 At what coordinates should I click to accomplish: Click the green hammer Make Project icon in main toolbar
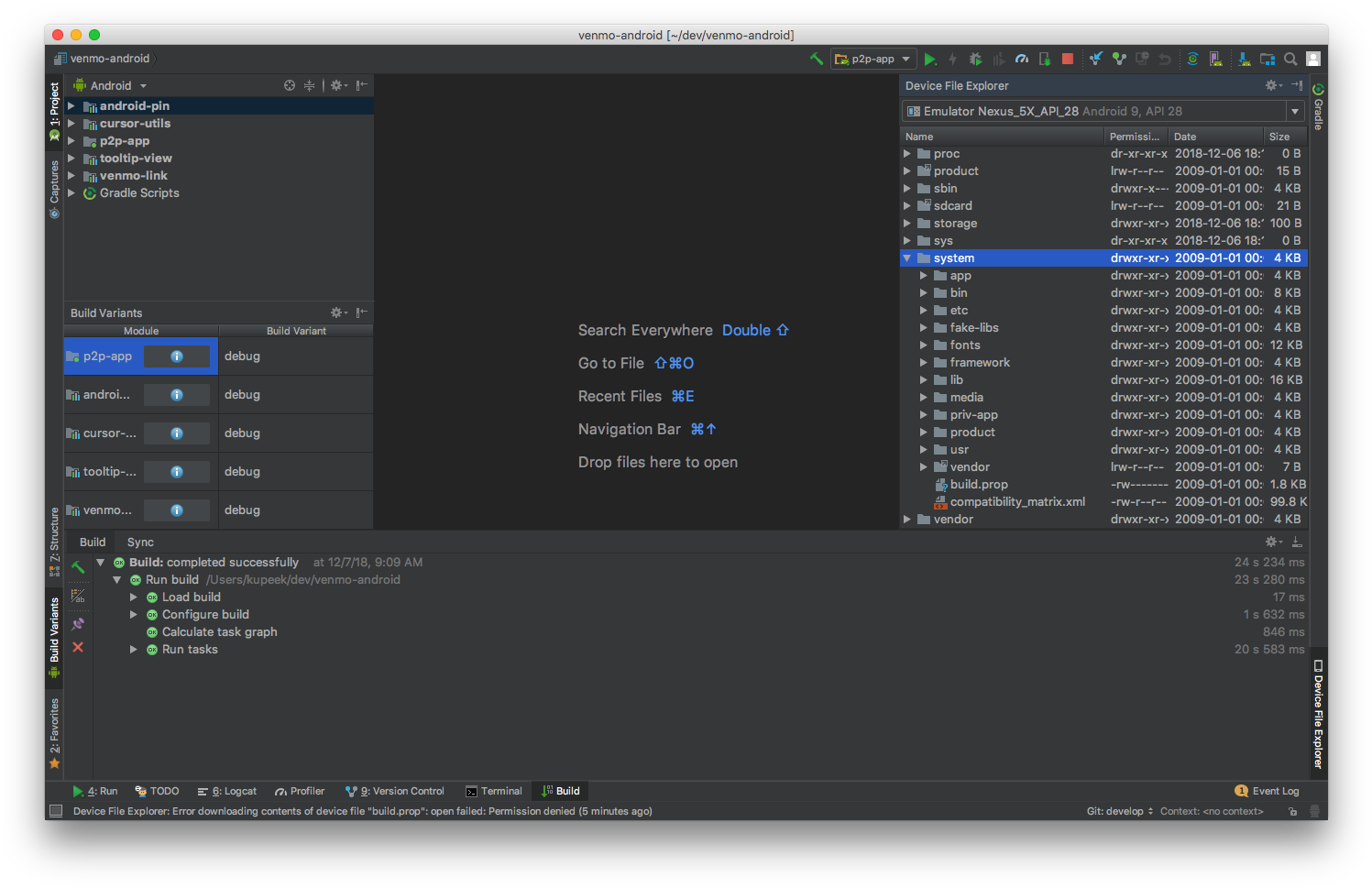(x=816, y=59)
